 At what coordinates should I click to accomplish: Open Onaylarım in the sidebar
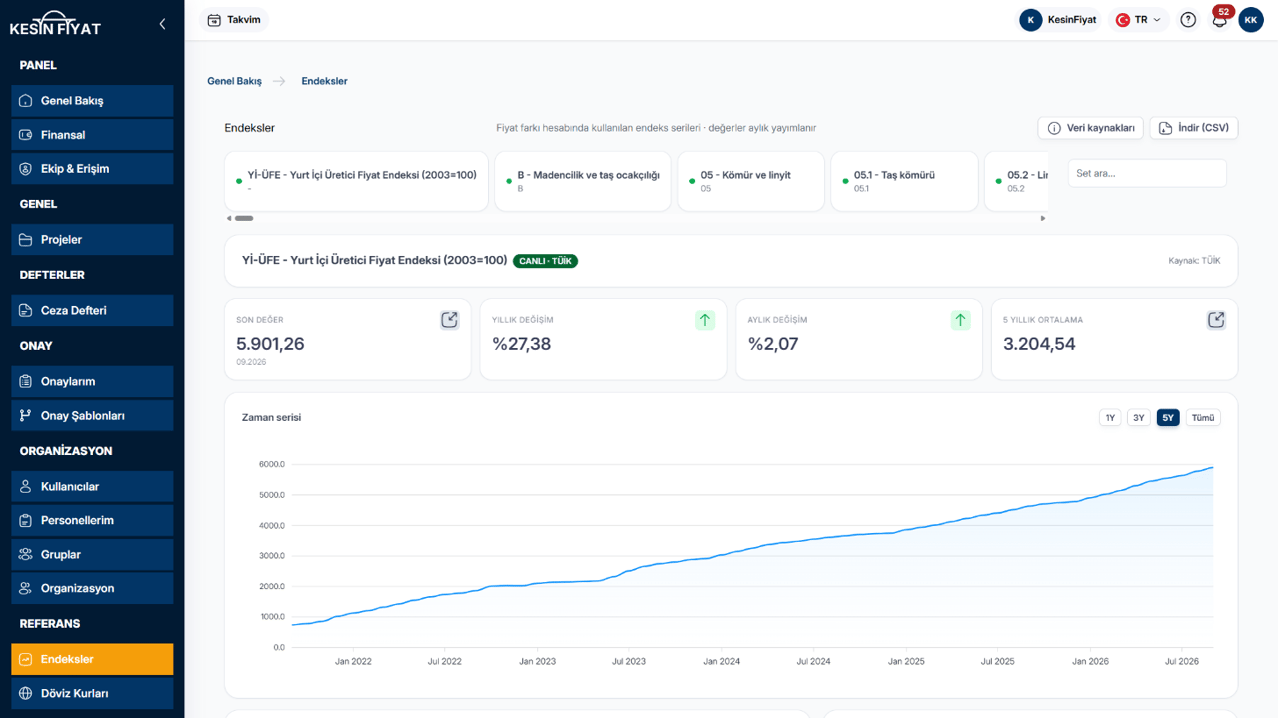92,382
